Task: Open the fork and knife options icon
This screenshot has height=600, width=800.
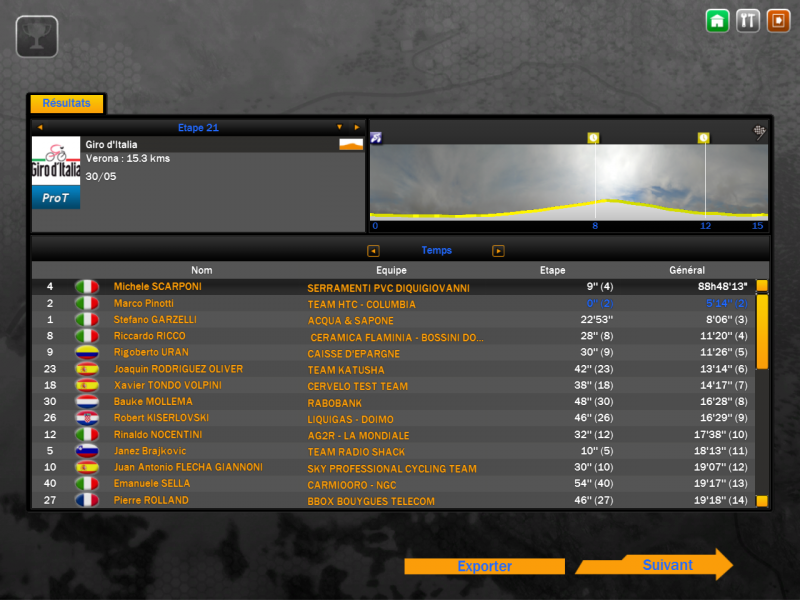Action: pos(748,21)
